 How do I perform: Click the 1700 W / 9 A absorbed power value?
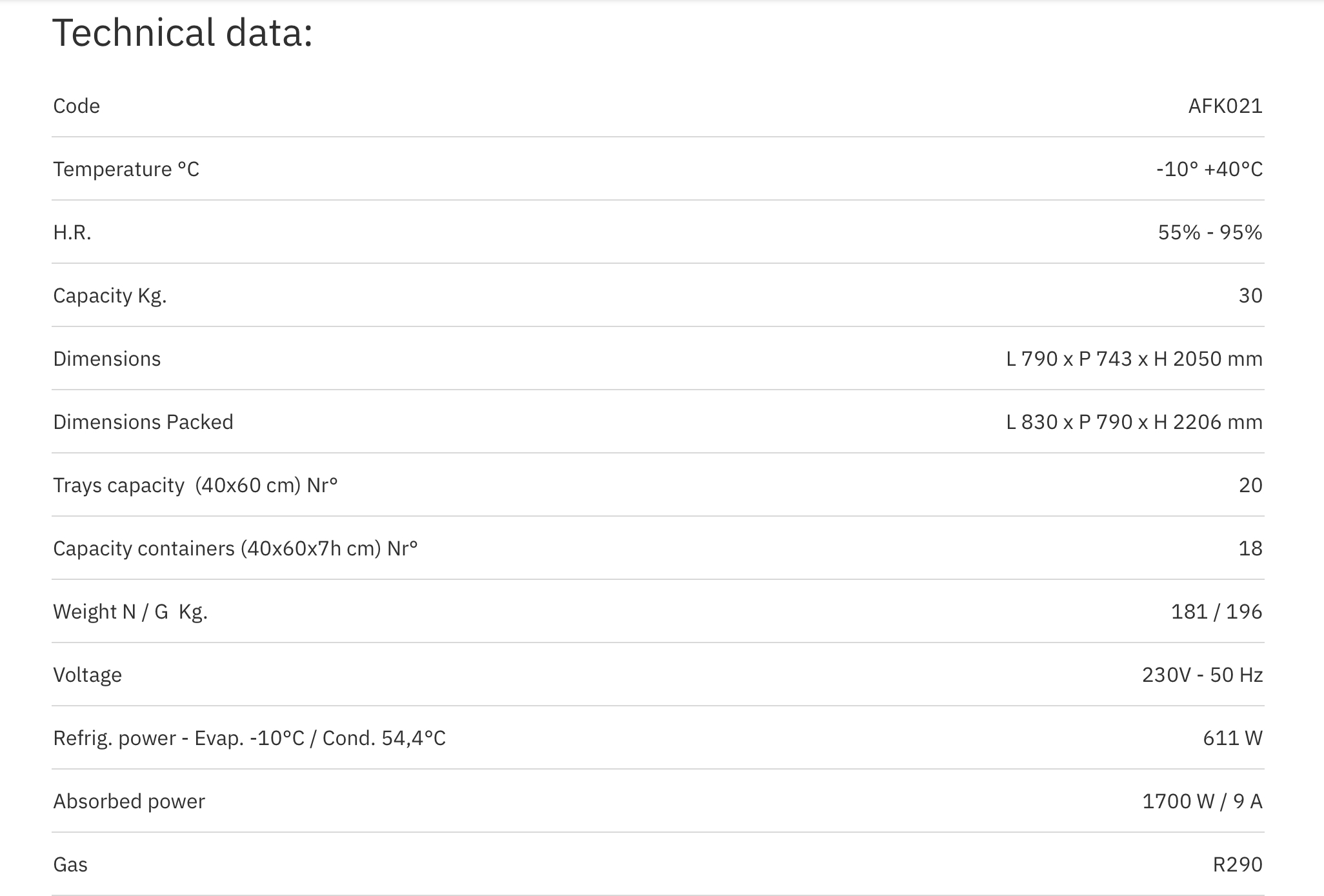pos(1202,801)
